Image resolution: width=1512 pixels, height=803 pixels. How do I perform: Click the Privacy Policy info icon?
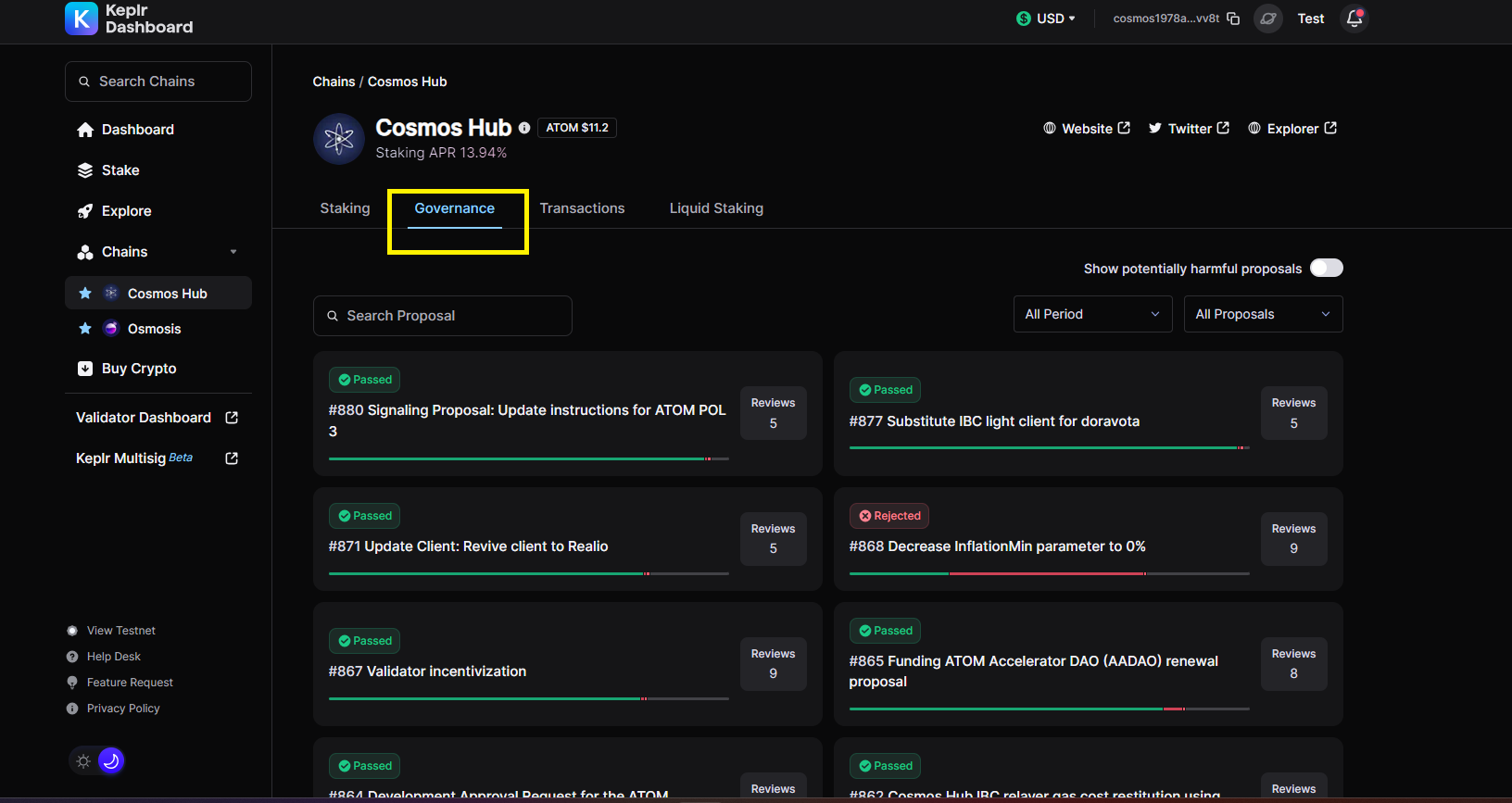[72, 709]
